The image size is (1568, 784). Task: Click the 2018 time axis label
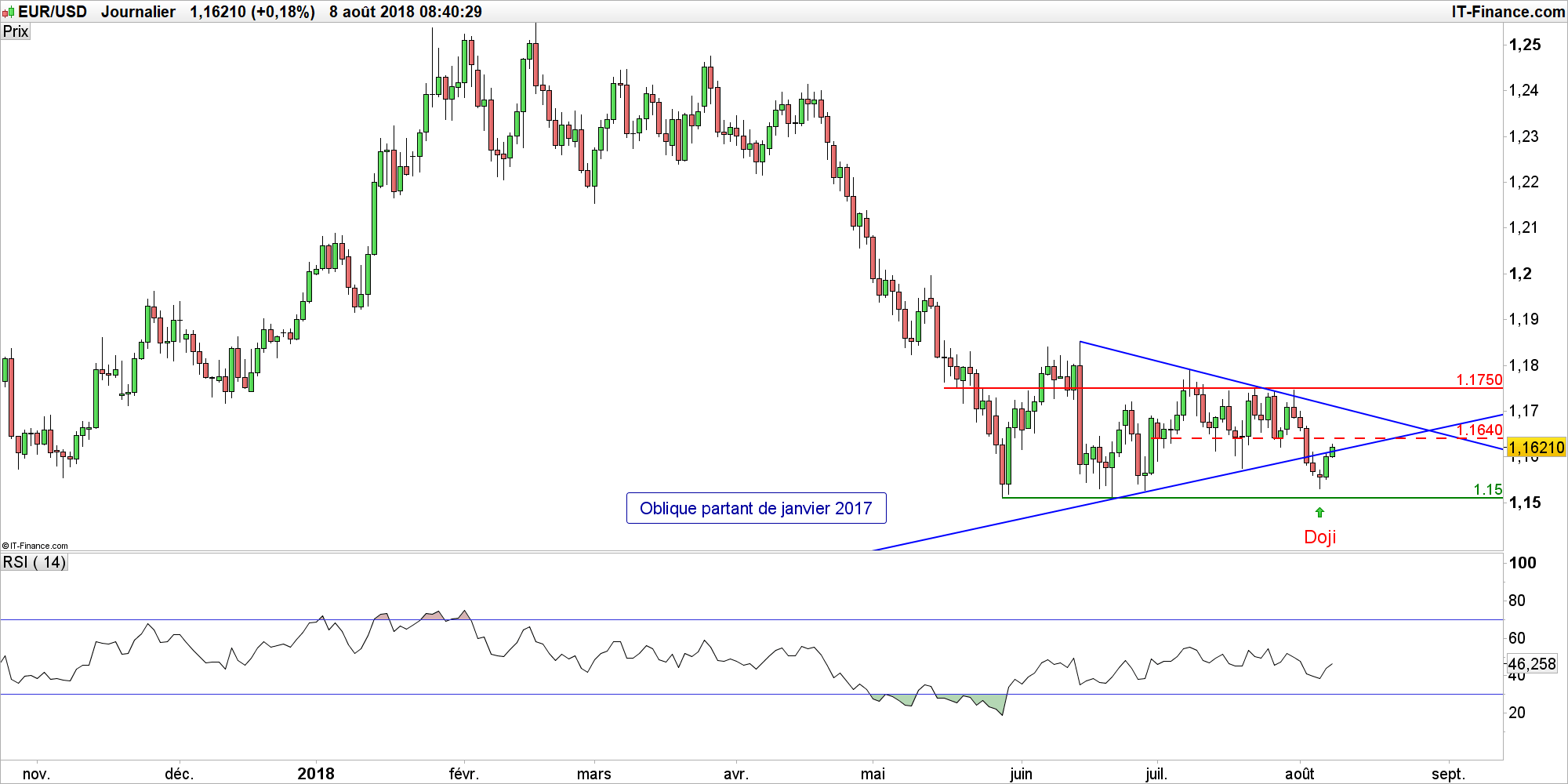pos(316,774)
